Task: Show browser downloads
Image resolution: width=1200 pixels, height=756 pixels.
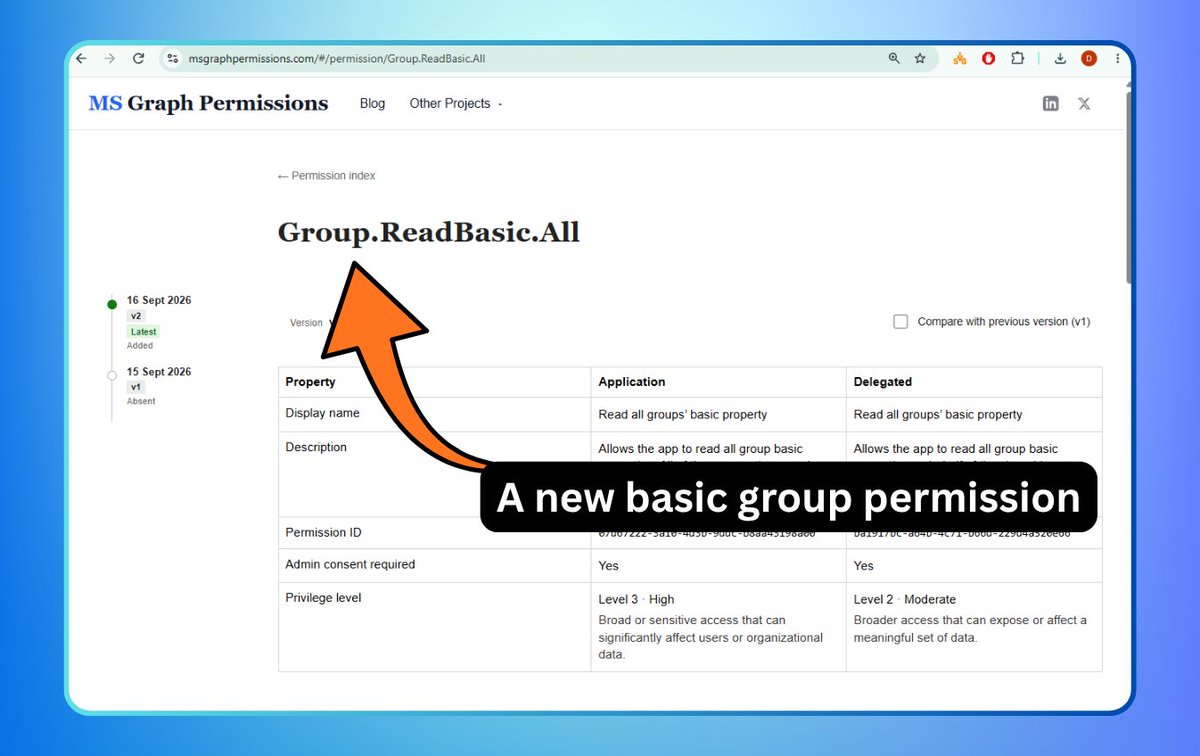Action: tap(1061, 59)
